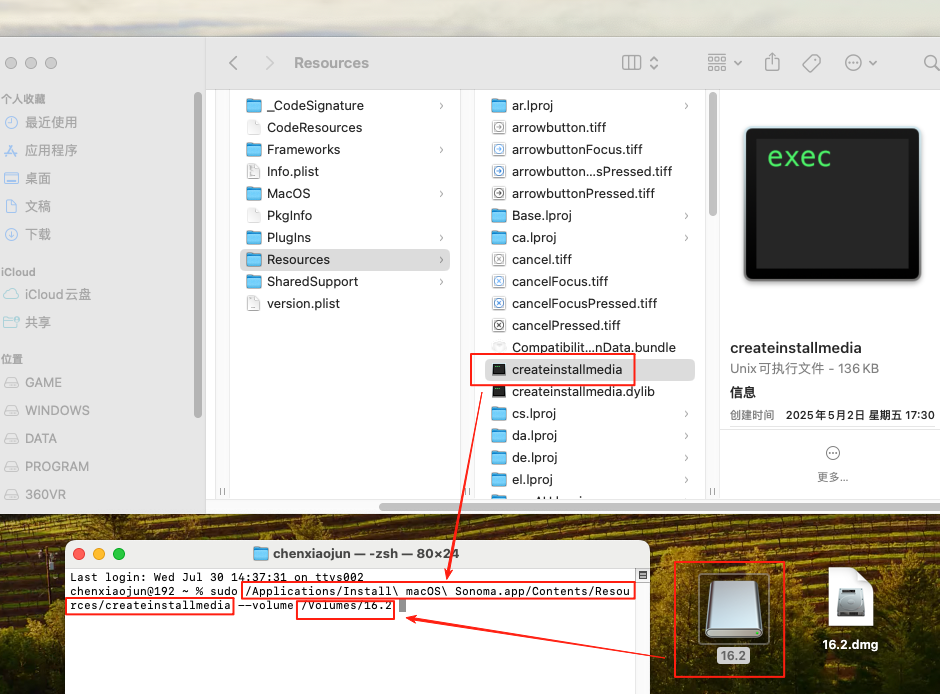940x694 pixels.
Task: Open iCloud云盘 in the sidebar
Action: [x=58, y=294]
